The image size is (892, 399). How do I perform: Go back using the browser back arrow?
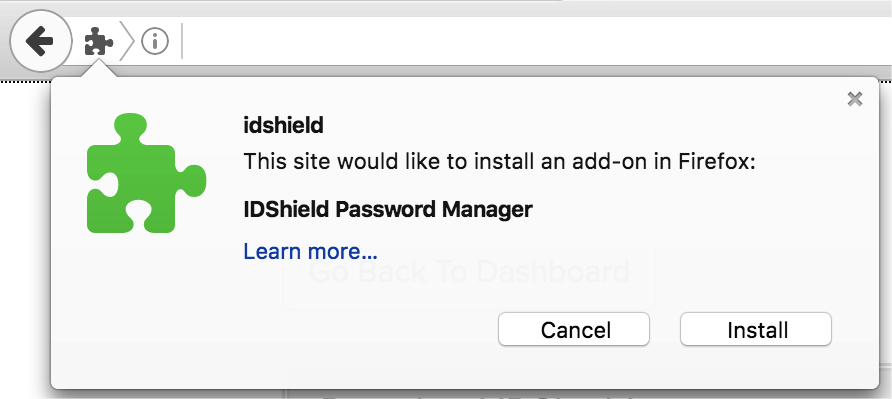pyautogui.click(x=40, y=41)
